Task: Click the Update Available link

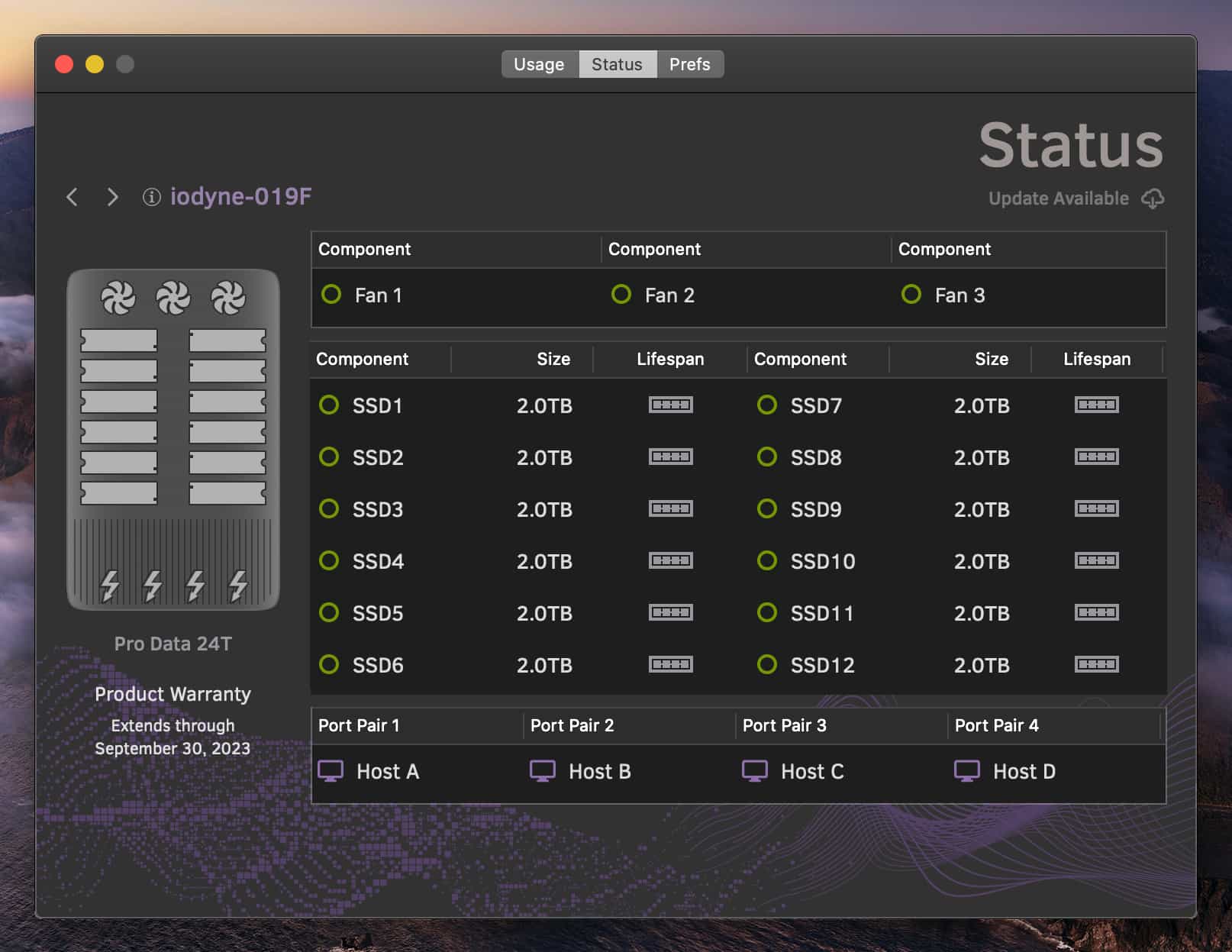Action: point(1058,198)
